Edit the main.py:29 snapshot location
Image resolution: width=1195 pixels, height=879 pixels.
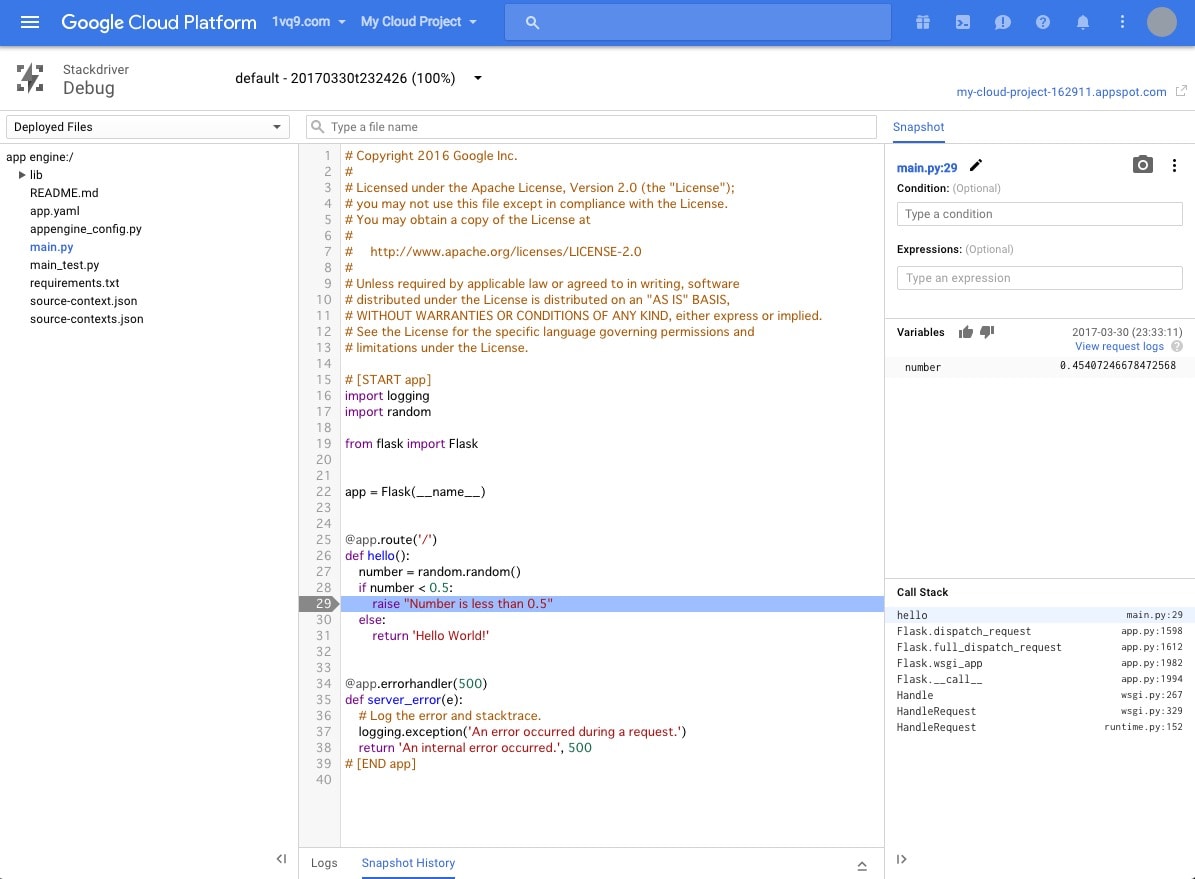click(976, 165)
